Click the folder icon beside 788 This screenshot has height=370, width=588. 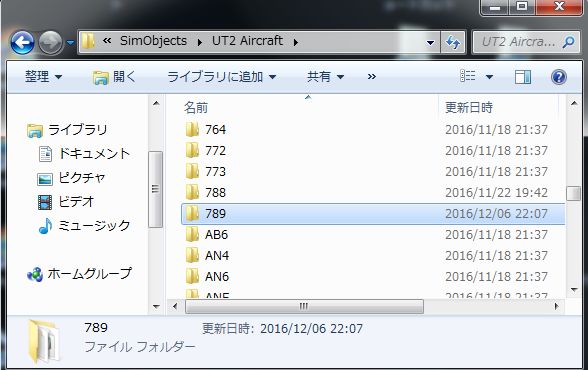click(x=192, y=192)
